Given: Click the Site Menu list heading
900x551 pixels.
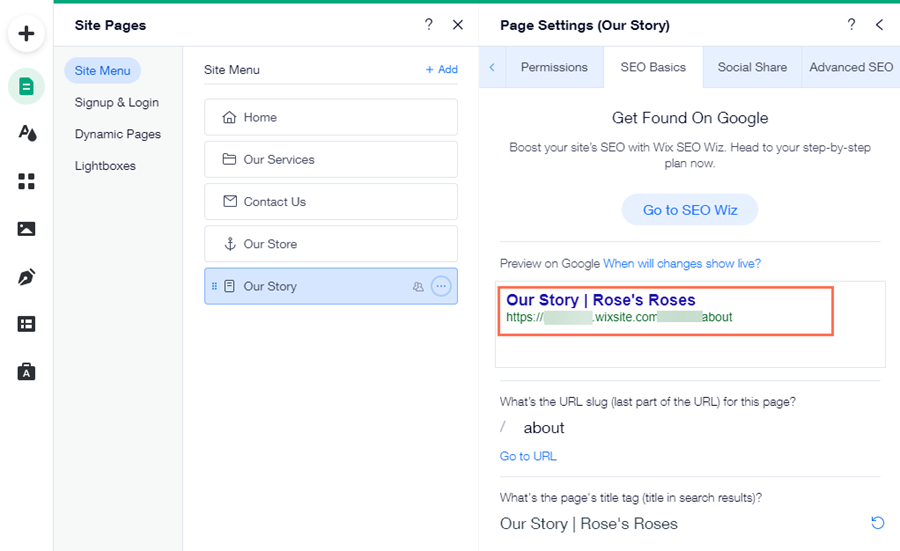Looking at the screenshot, I should (x=232, y=69).
